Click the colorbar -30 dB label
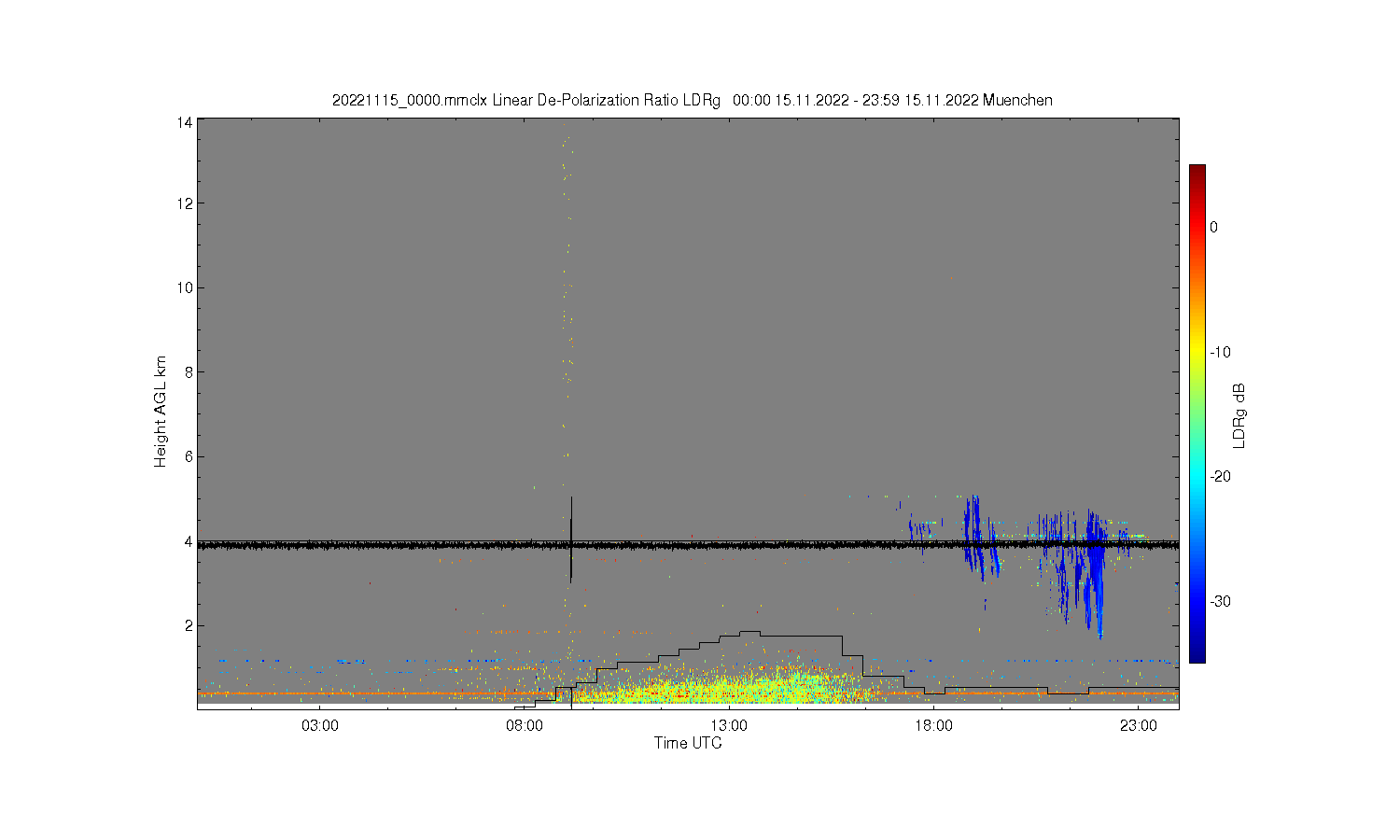This screenshot has height=840, width=1400. 1220,601
